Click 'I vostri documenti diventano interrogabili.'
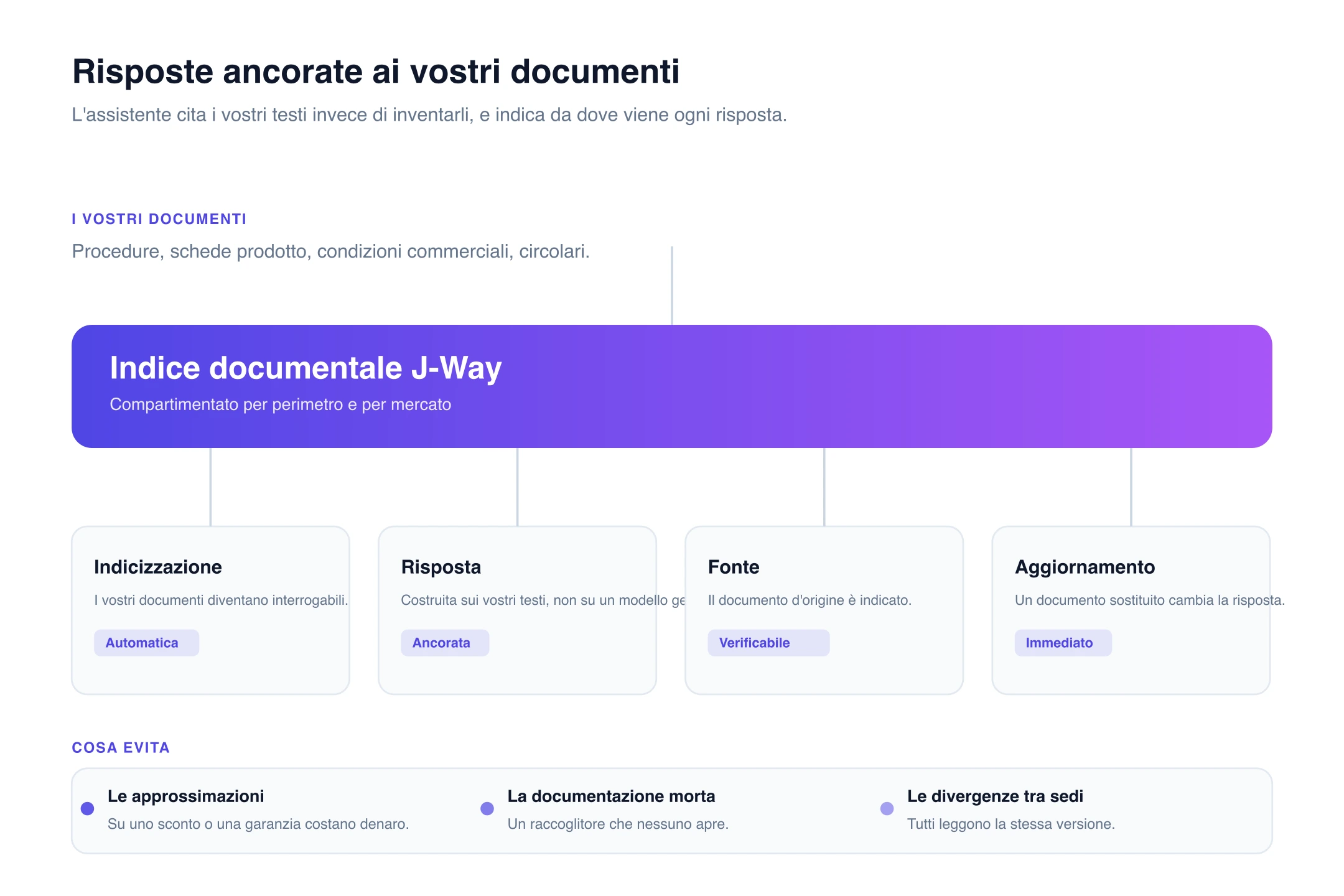The image size is (1344, 896). click(221, 600)
